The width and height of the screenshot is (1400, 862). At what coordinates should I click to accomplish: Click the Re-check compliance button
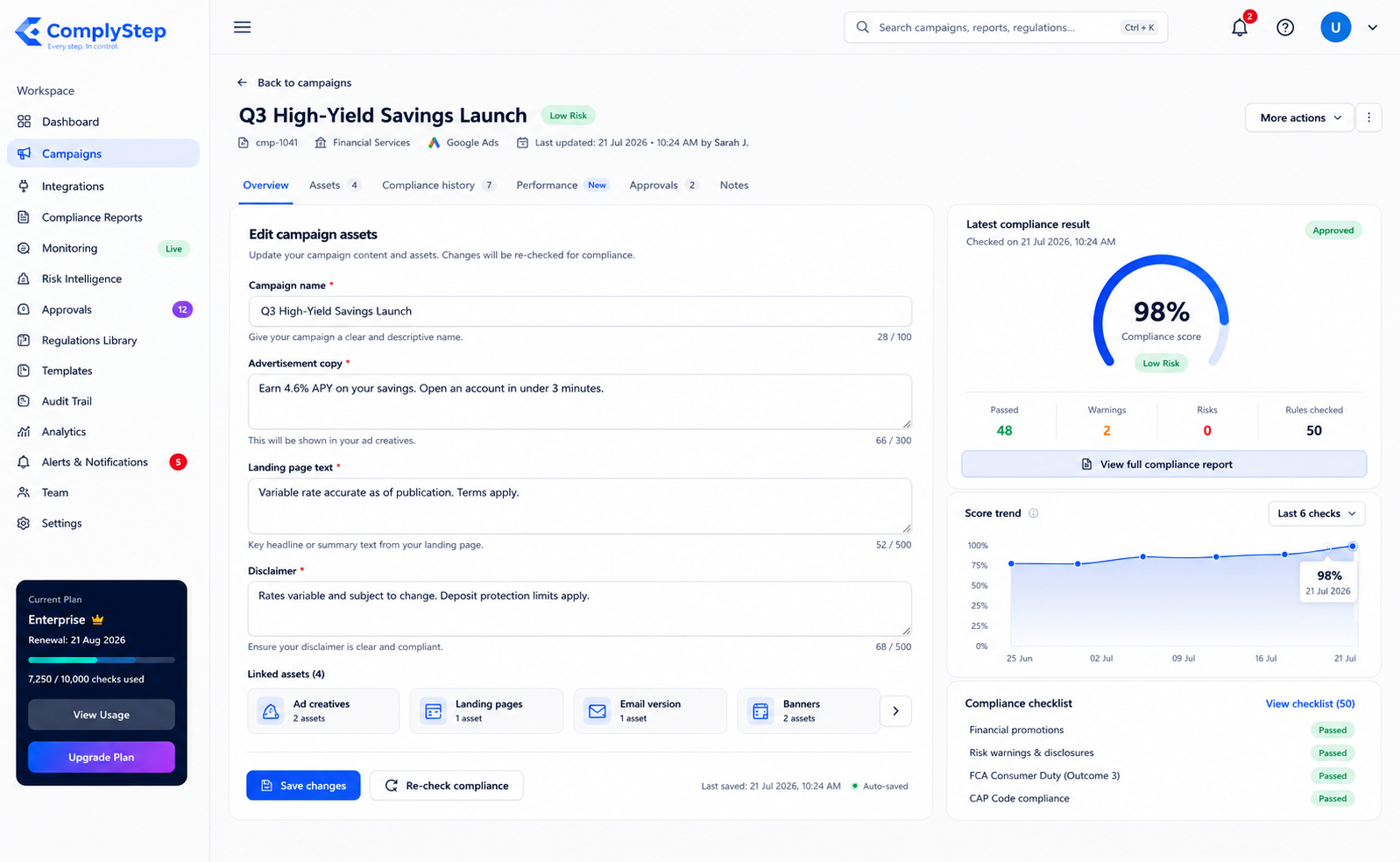tap(447, 786)
